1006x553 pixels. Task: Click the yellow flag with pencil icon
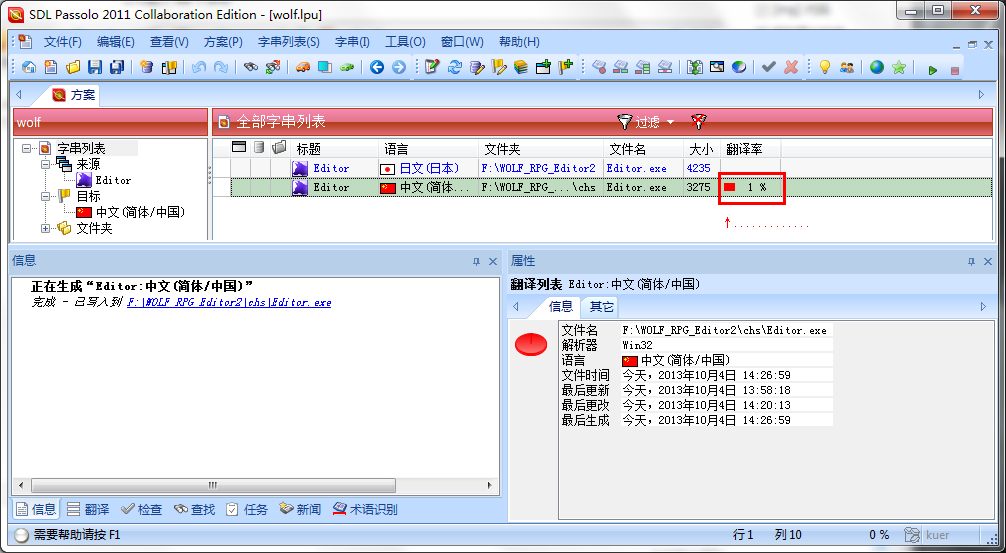pyautogui.click(x=499, y=67)
